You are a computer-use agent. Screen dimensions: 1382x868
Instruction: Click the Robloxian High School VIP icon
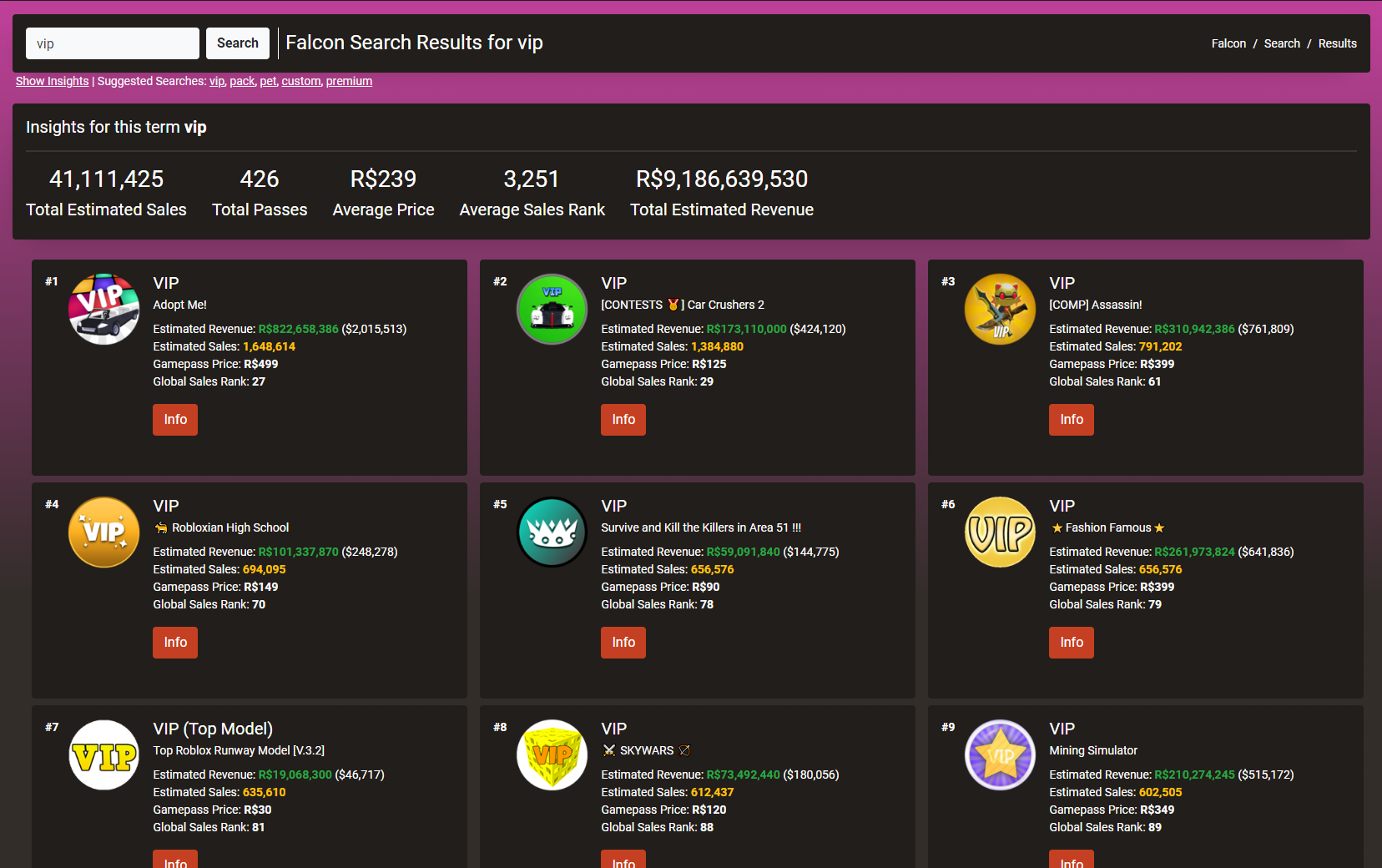[103, 532]
